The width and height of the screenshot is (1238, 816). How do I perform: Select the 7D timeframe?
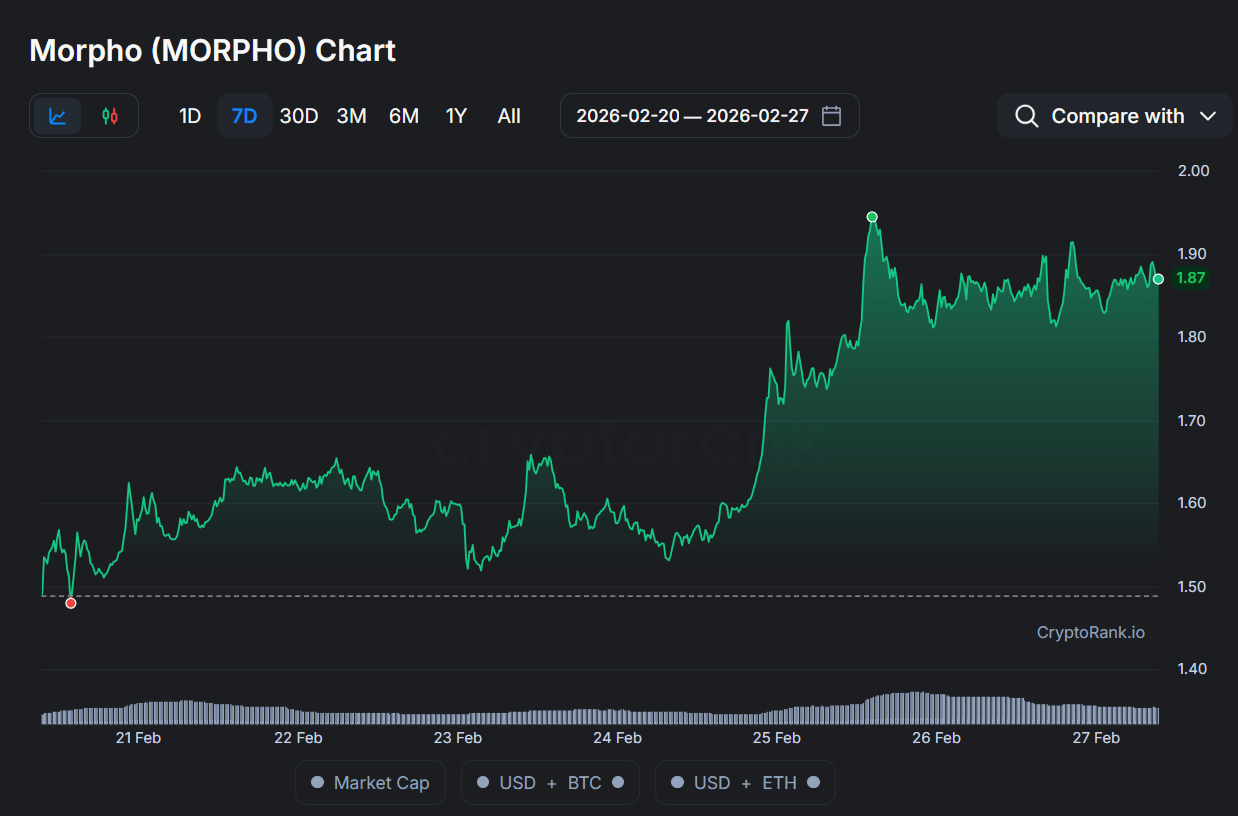click(x=244, y=116)
